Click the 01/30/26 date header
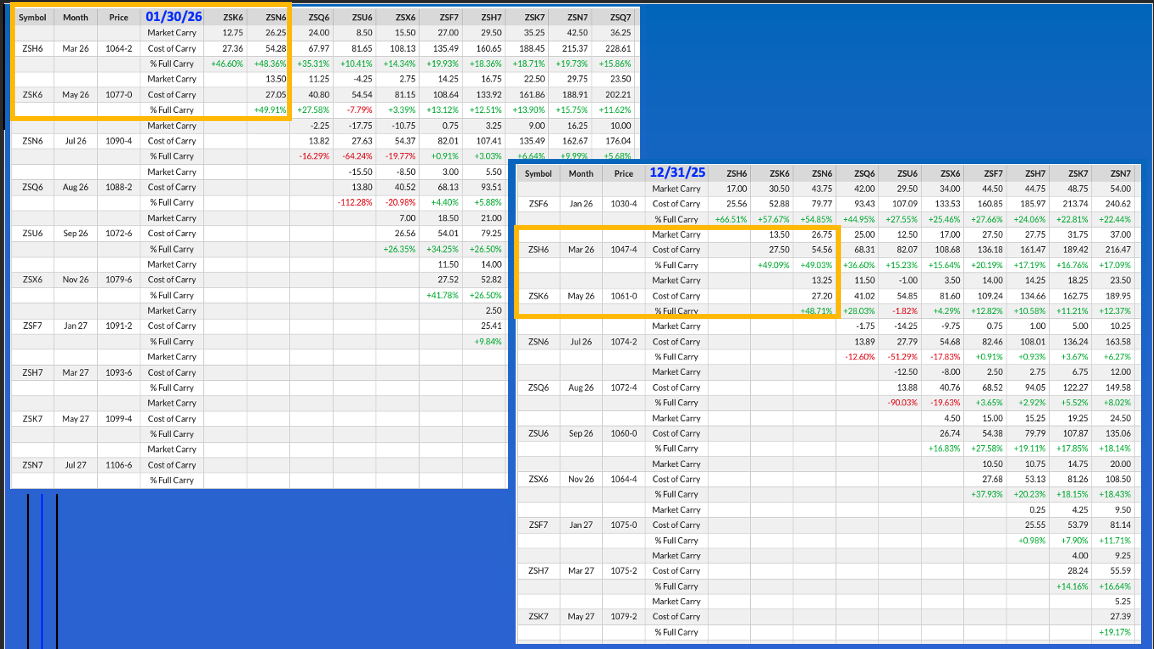Screen dimensions: 1154x649 [x=174, y=17]
